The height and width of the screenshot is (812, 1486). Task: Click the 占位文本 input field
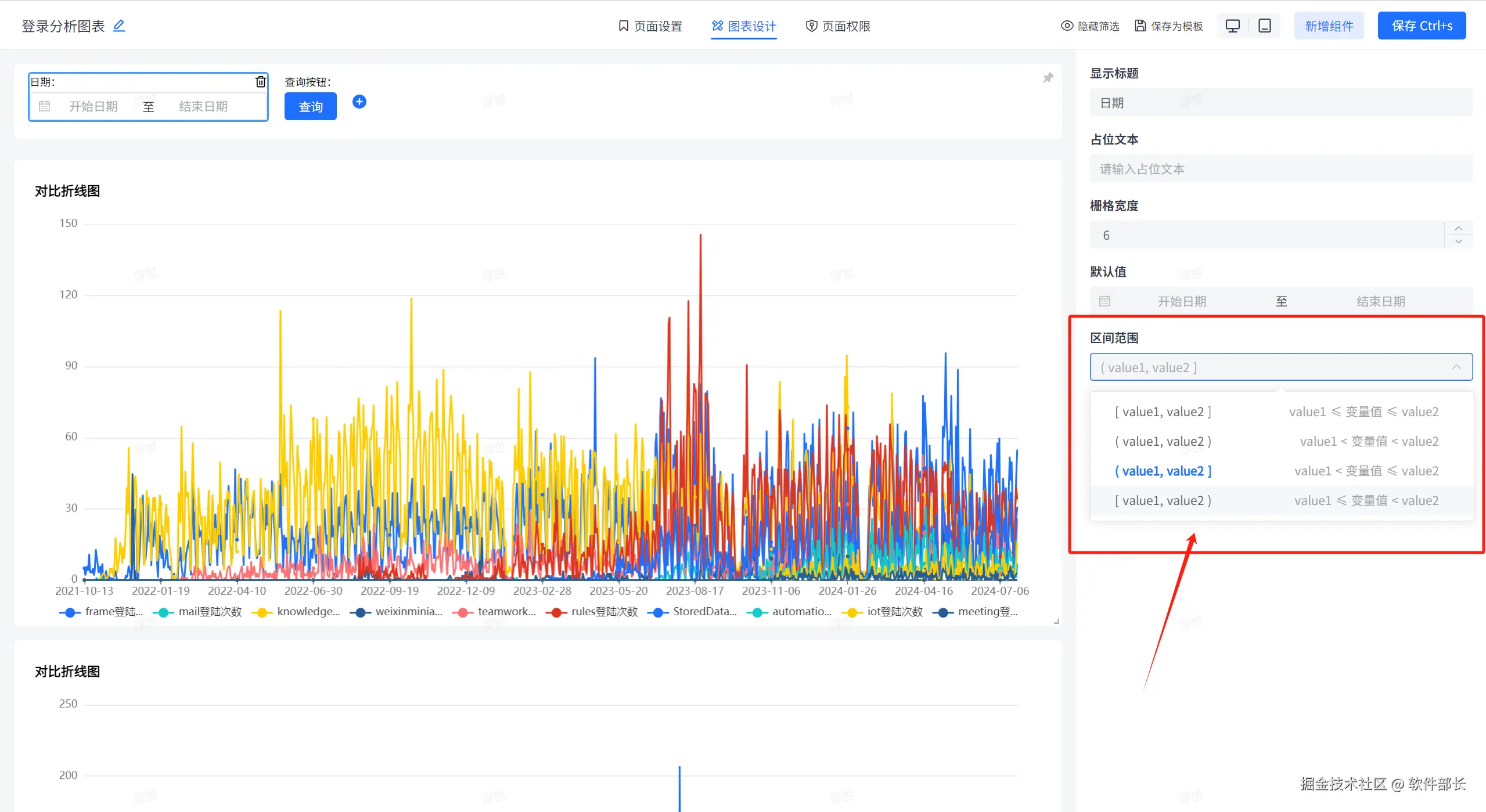pyautogui.click(x=1280, y=169)
